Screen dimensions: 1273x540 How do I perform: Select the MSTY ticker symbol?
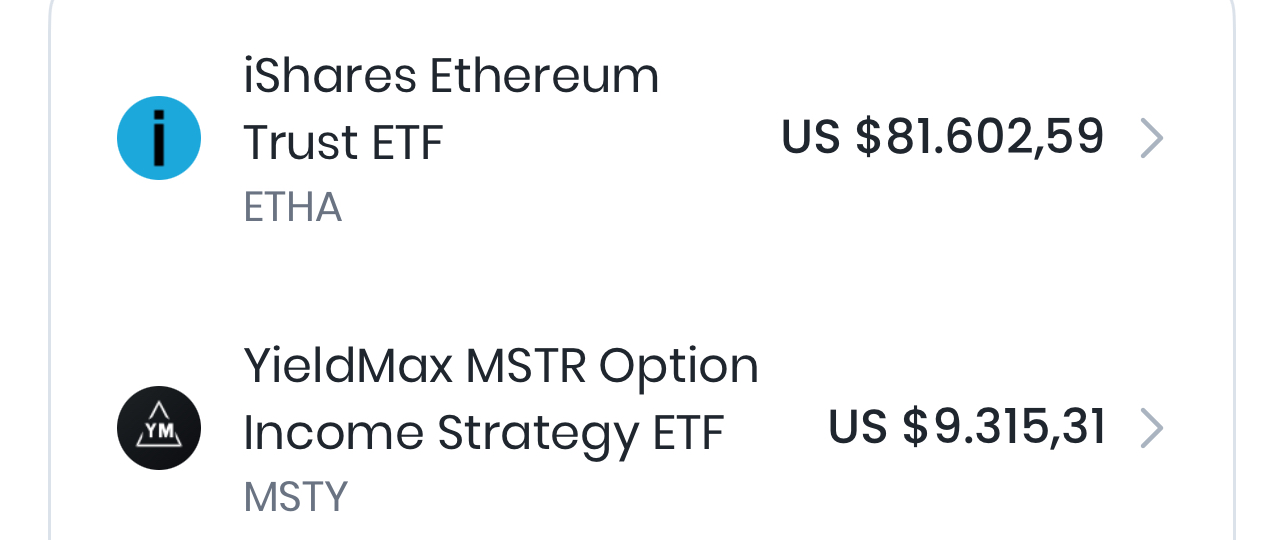click(x=296, y=497)
